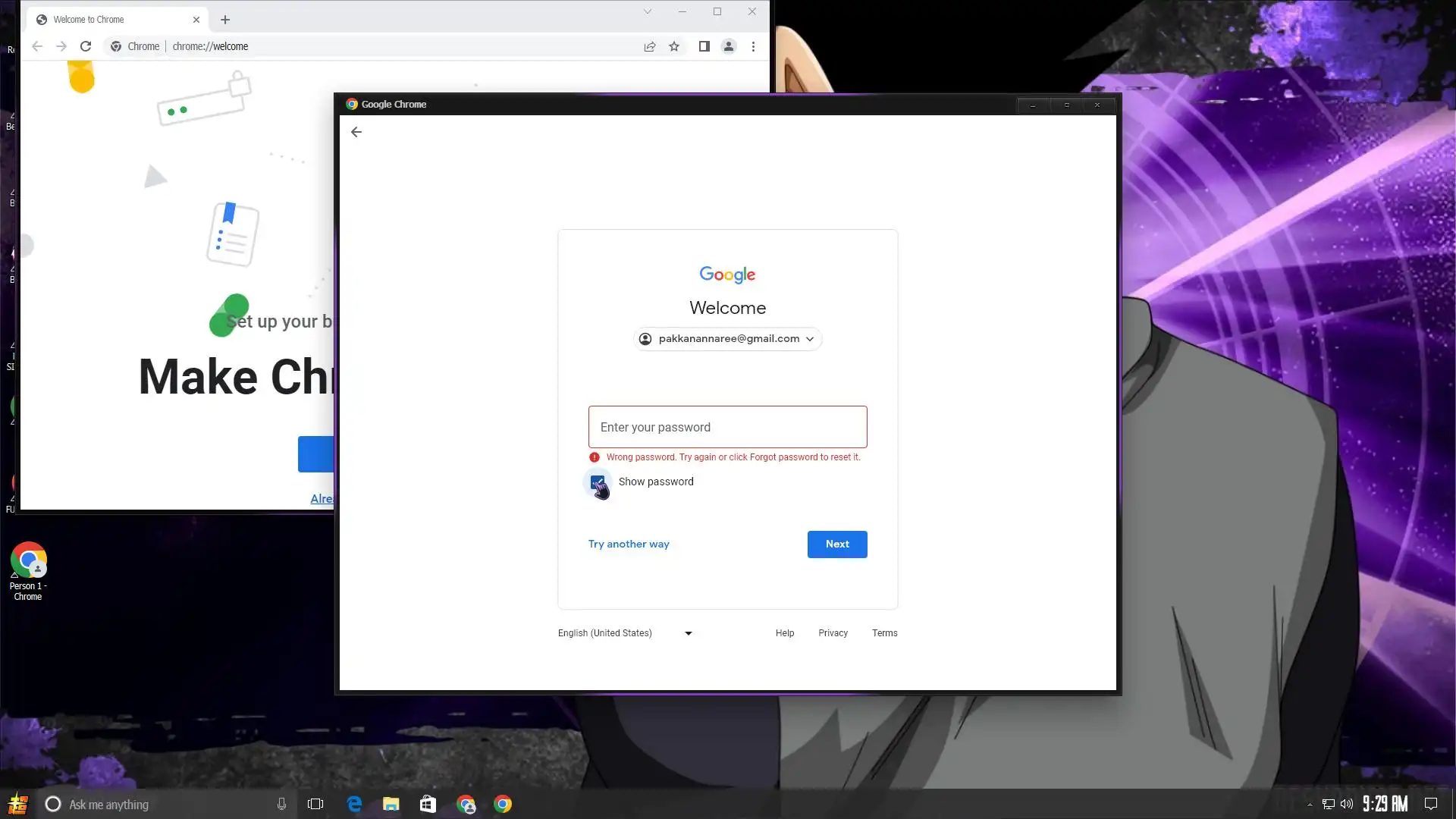The width and height of the screenshot is (1456, 819).
Task: Open Chrome three-dot menu
Action: tap(753, 46)
